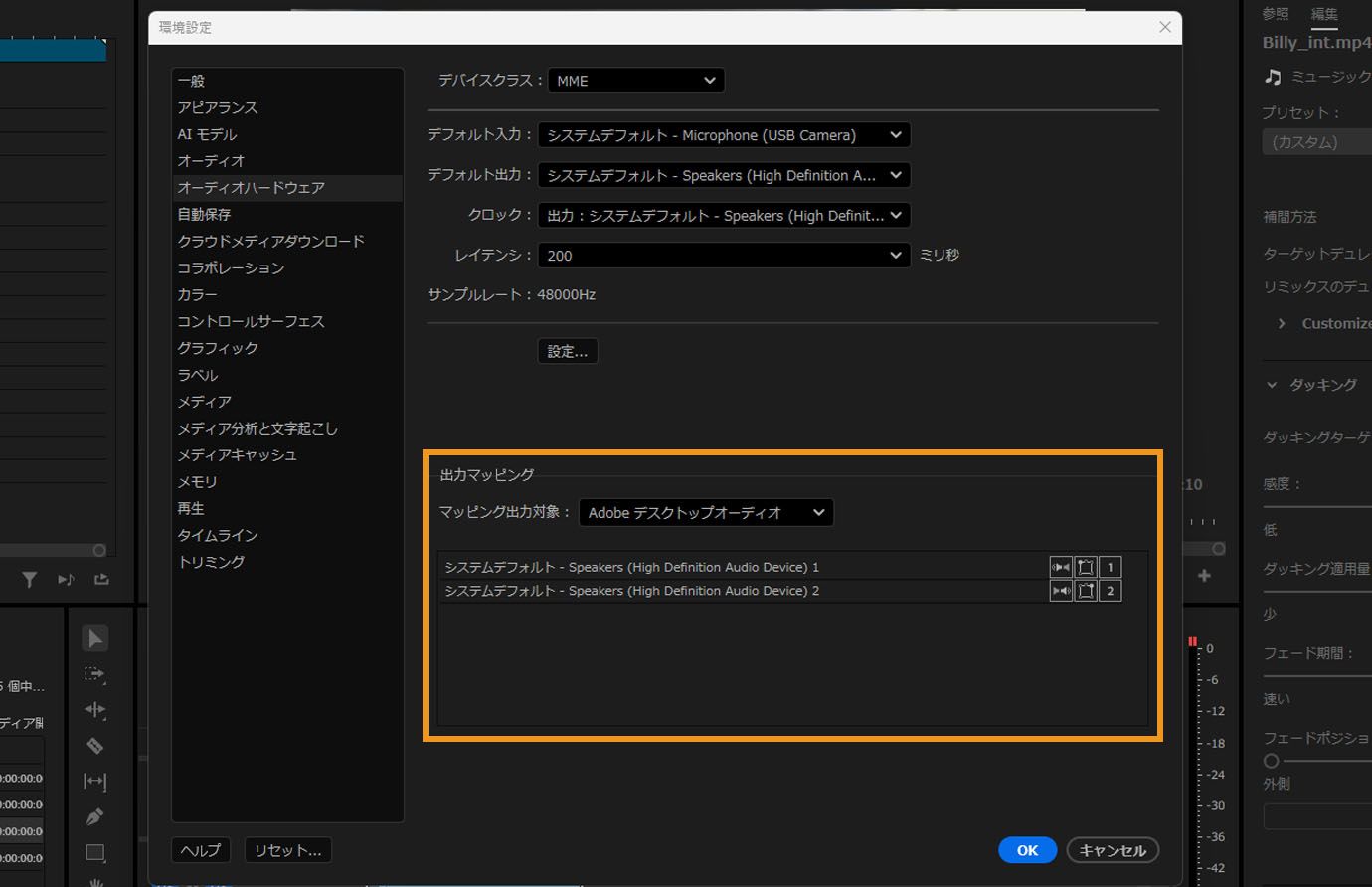Switch to the 参照 tab
The image size is (1372, 887).
tap(1276, 14)
